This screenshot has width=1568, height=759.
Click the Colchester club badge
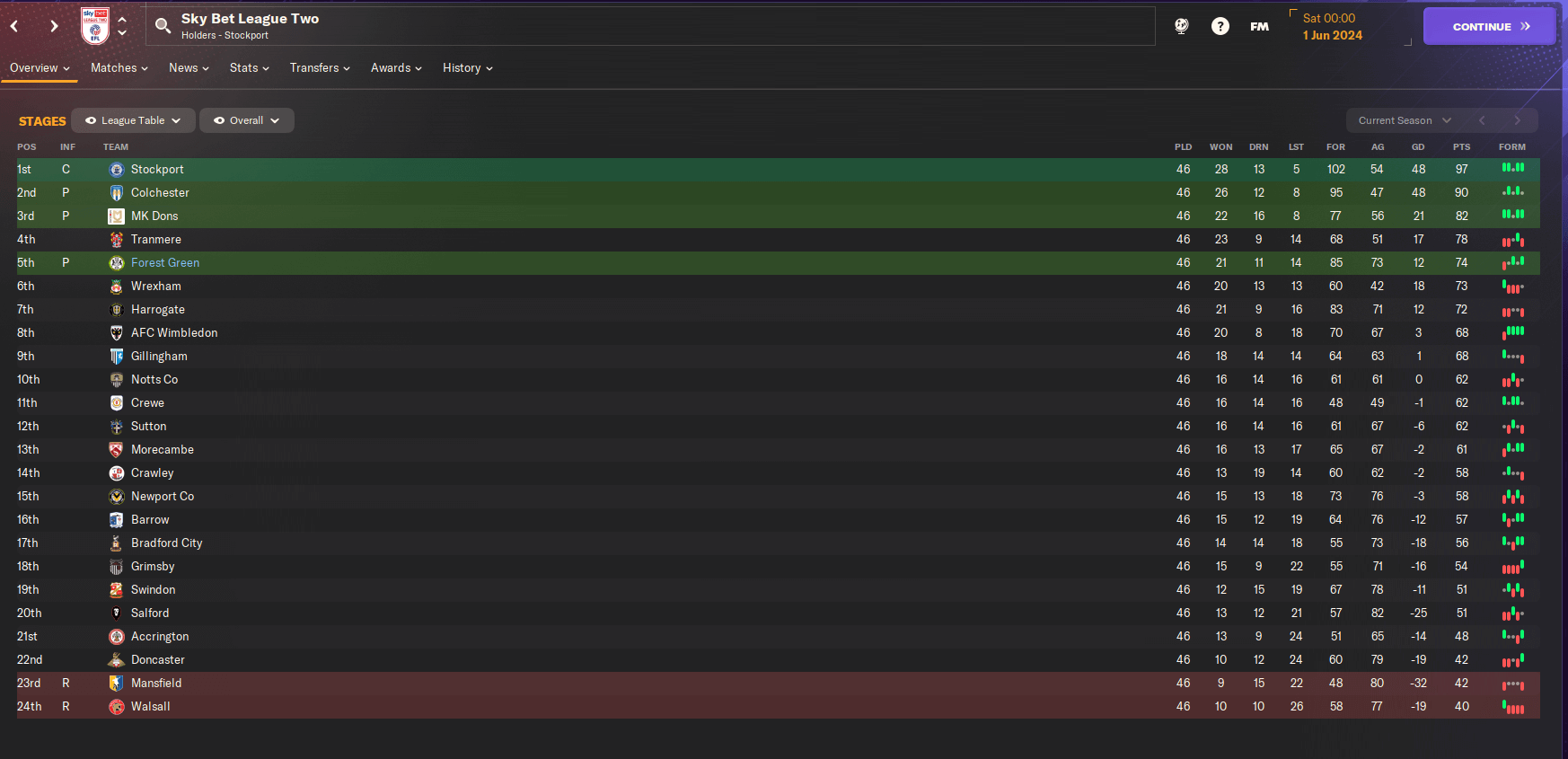116,192
